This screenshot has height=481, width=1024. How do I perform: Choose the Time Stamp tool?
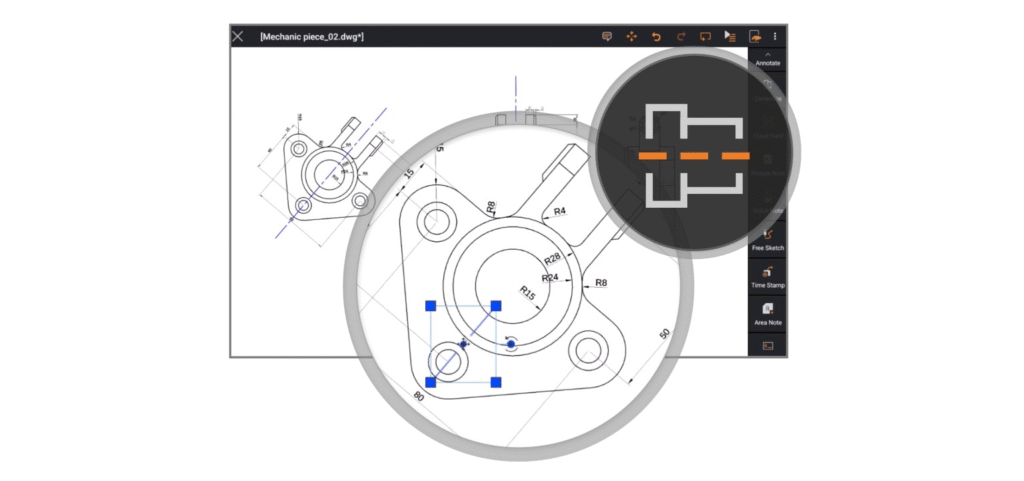[x=767, y=276]
